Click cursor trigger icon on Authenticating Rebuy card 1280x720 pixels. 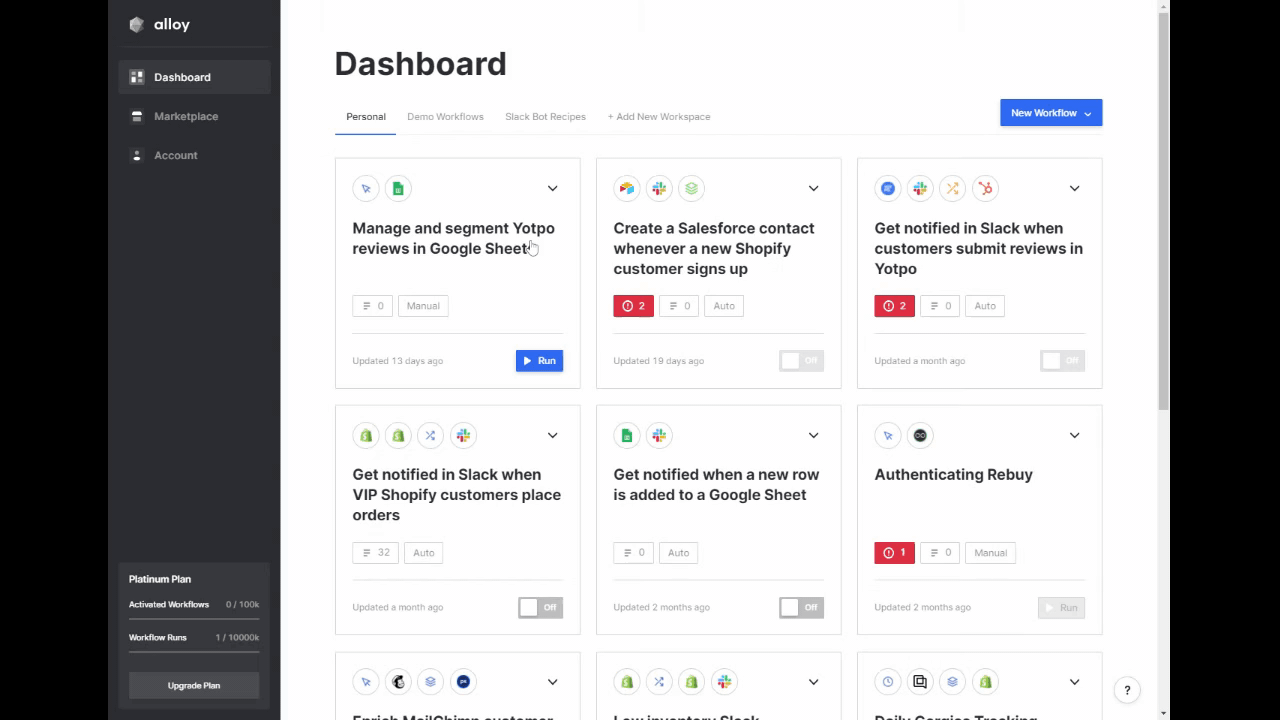[888, 435]
